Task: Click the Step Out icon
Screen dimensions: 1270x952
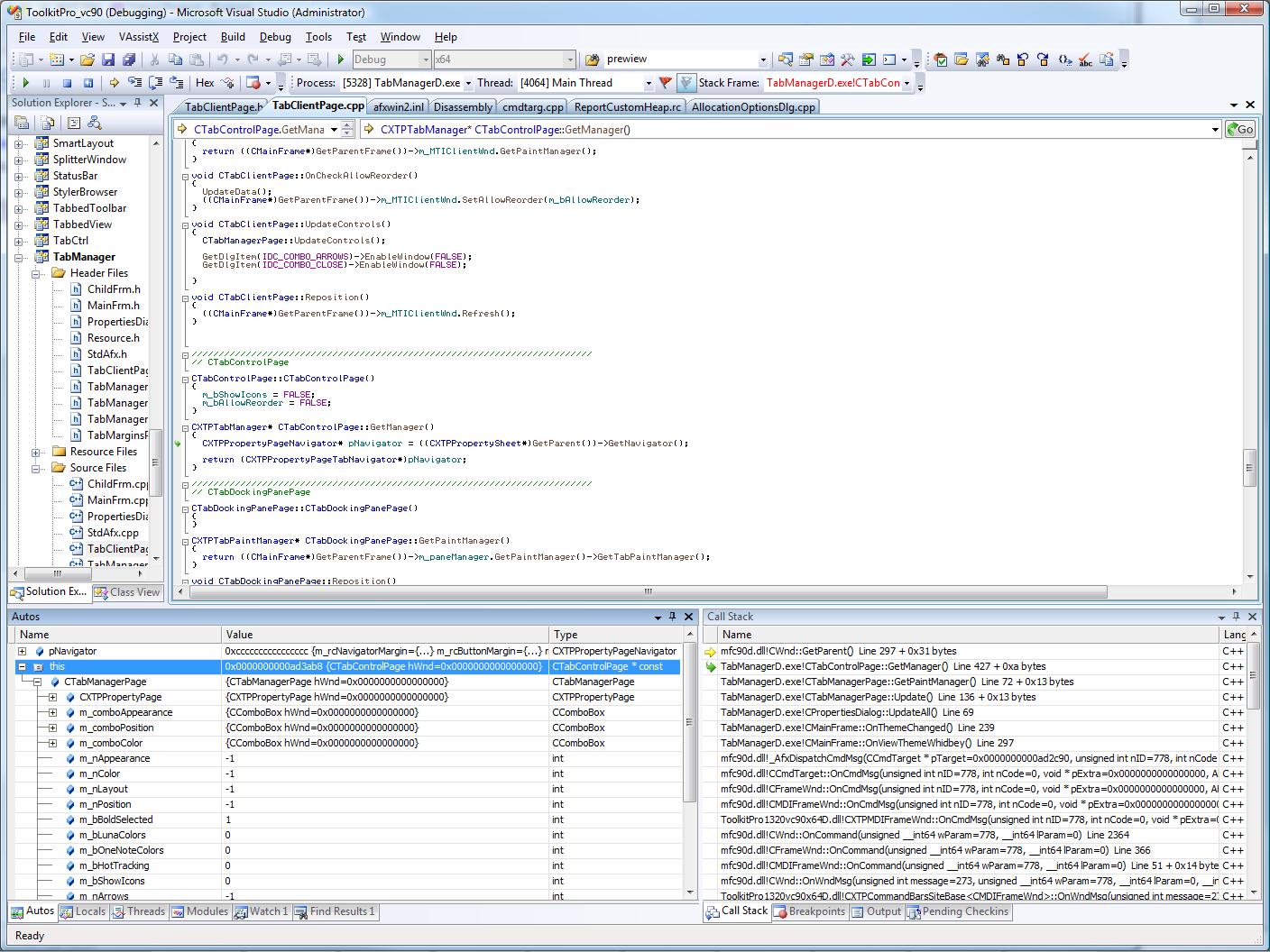Action: (176, 83)
